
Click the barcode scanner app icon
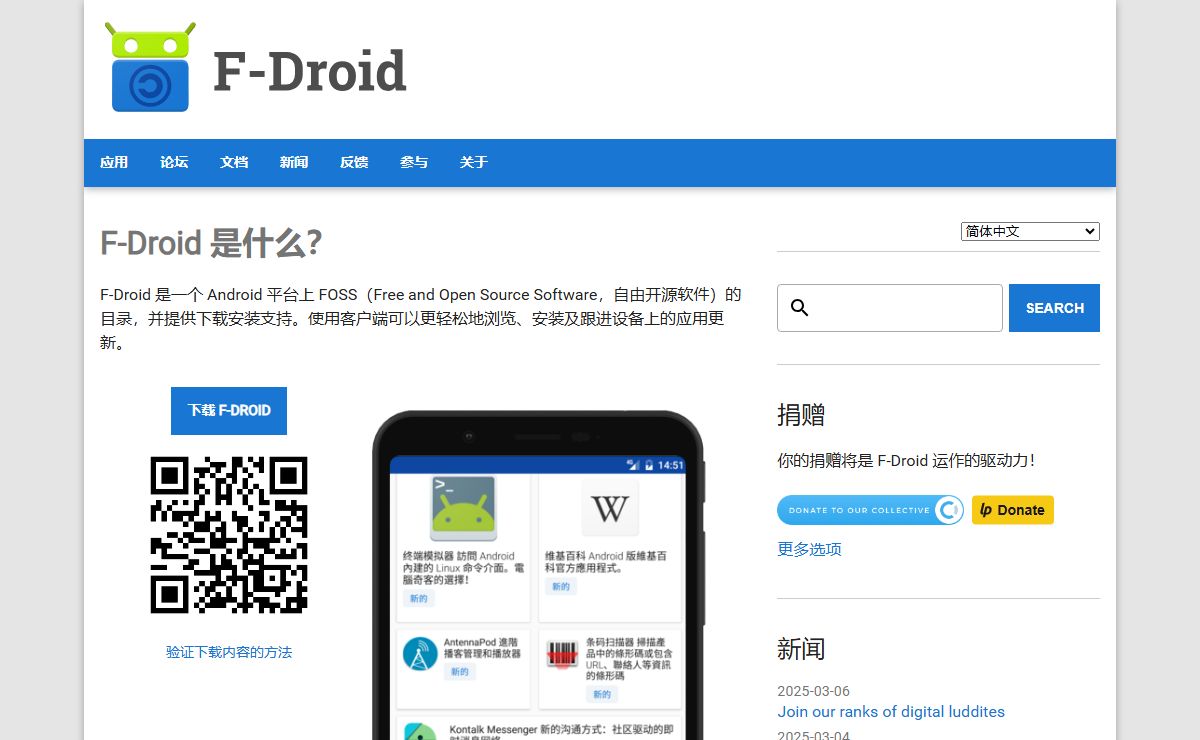(562, 655)
